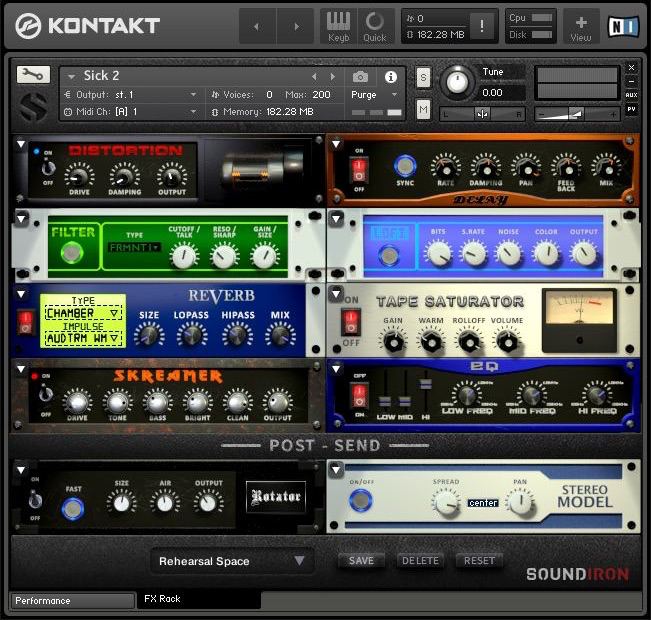The image size is (651, 620).
Task: Click the instrument volume slider
Action: [577, 113]
